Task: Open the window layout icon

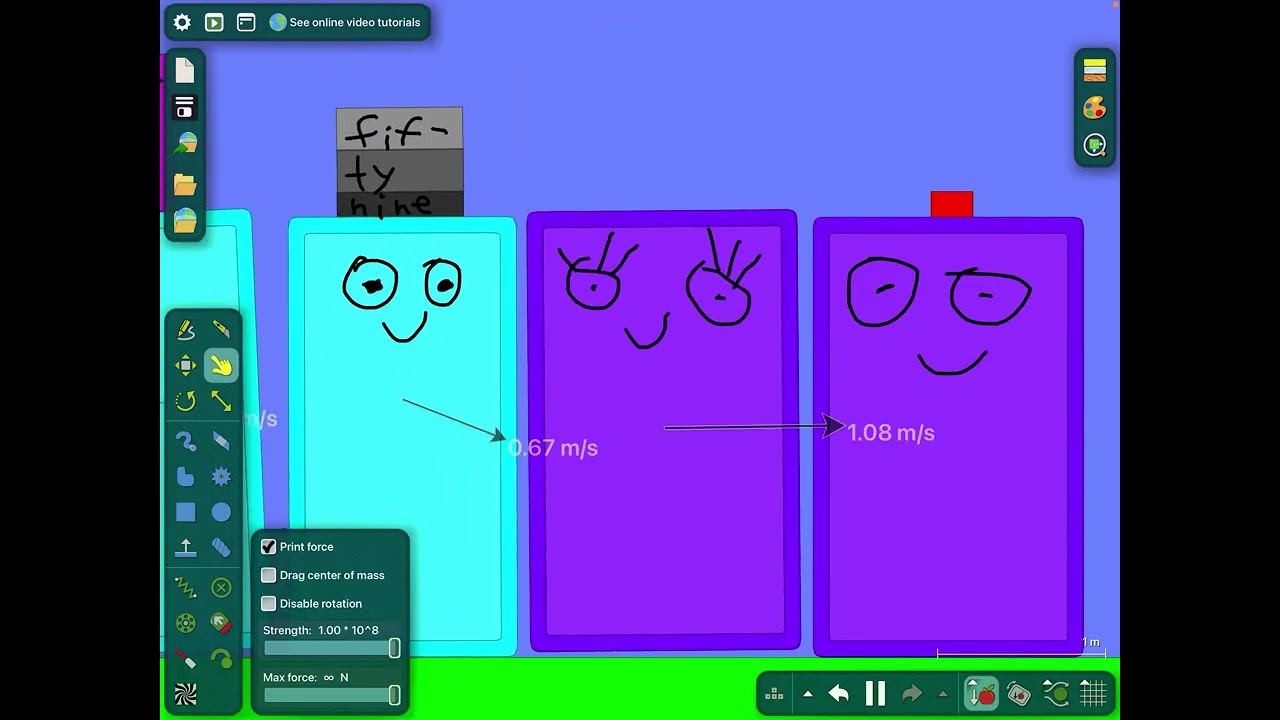Action: [246, 22]
